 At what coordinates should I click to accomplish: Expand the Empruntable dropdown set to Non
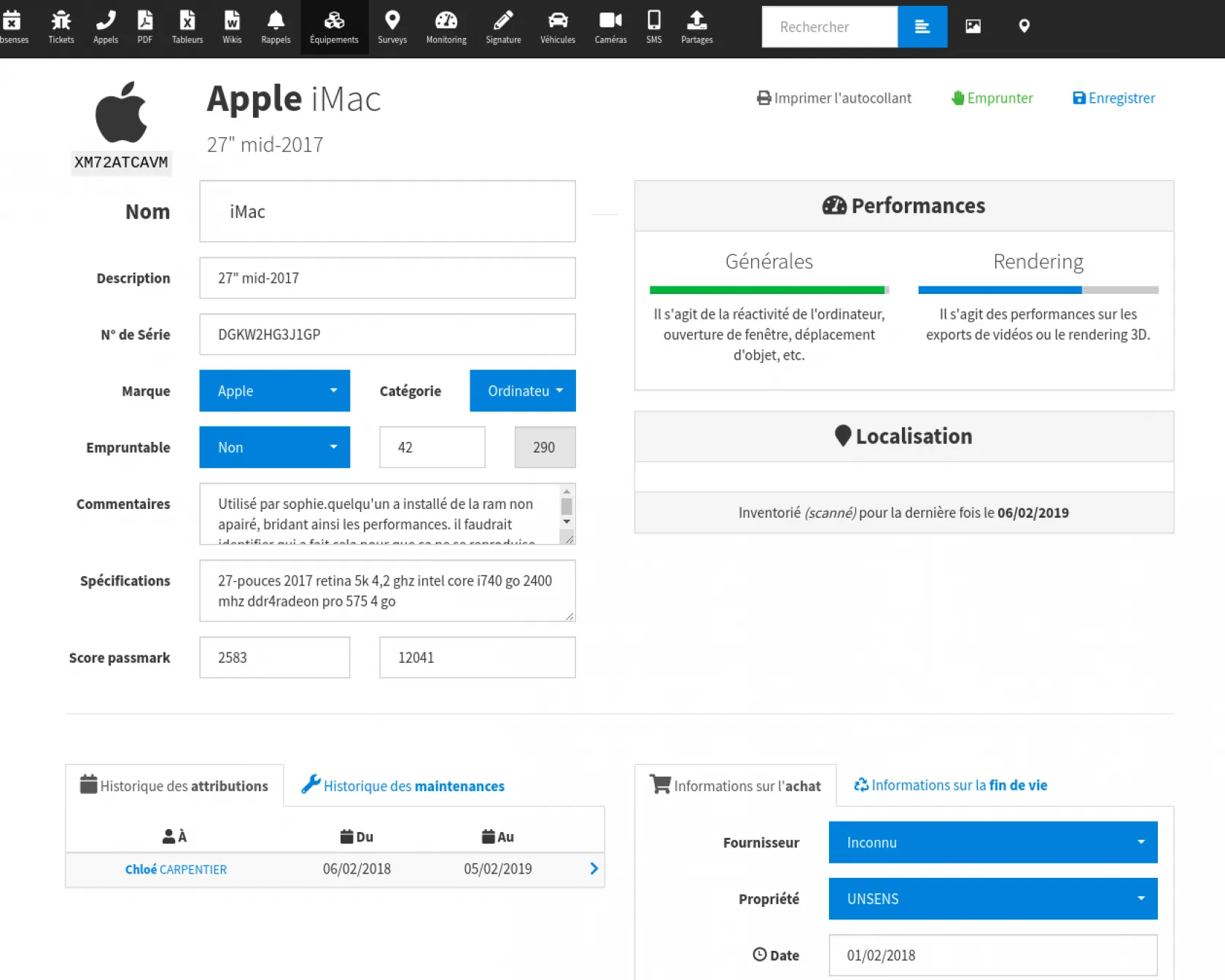coord(274,447)
